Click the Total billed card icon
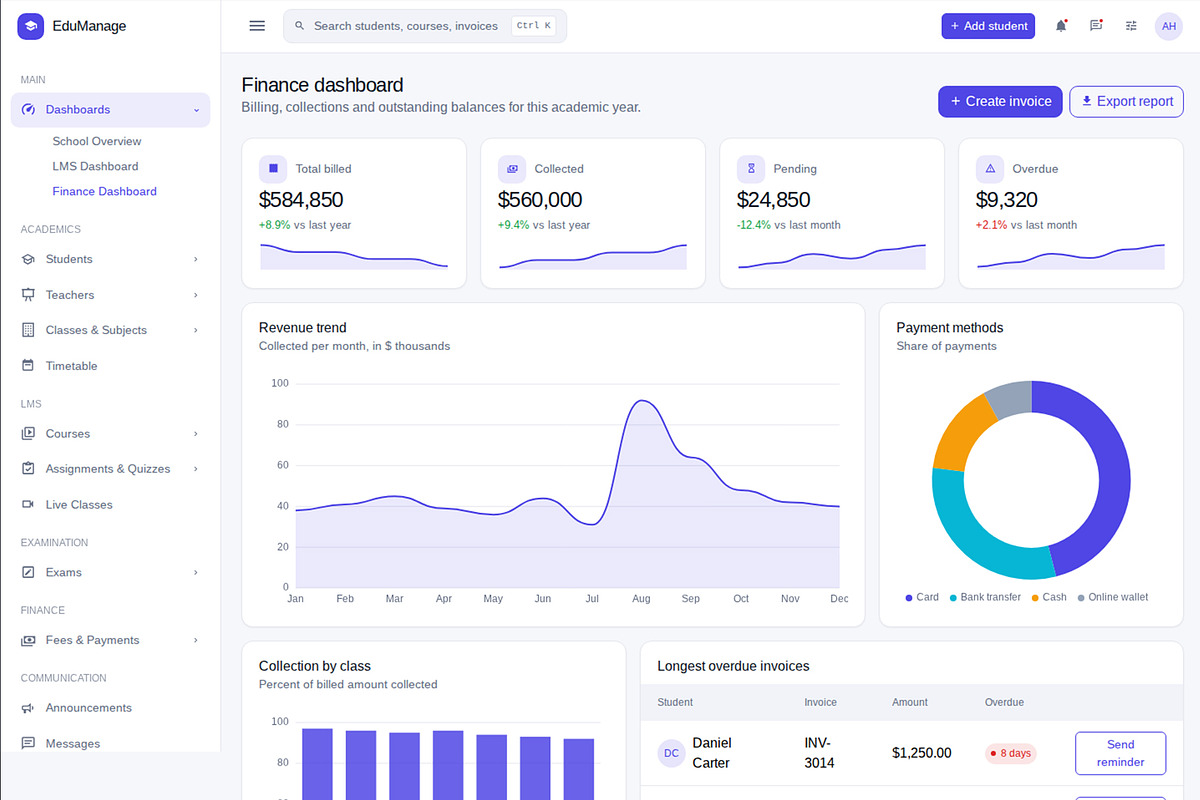This screenshot has width=1200, height=800. [273, 169]
